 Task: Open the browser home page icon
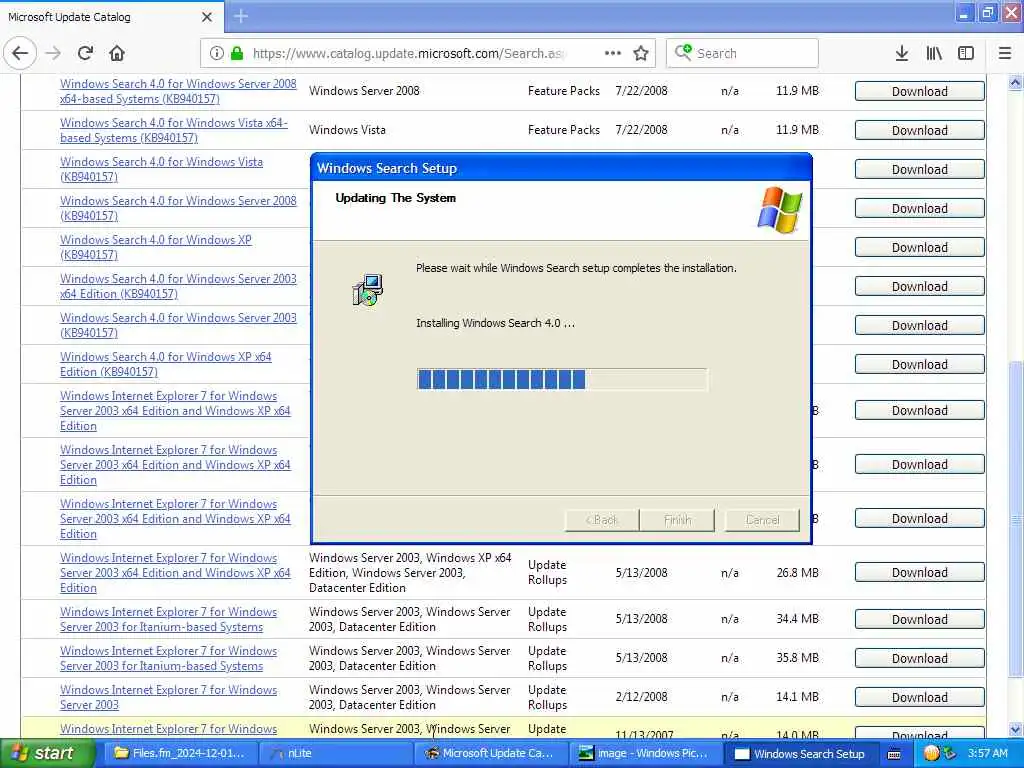tap(117, 54)
